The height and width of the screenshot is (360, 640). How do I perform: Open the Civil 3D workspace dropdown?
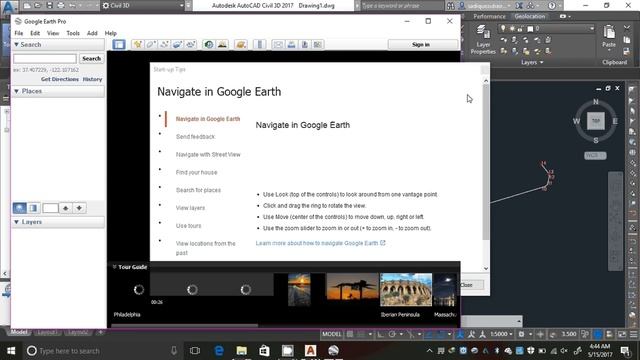coord(182,6)
